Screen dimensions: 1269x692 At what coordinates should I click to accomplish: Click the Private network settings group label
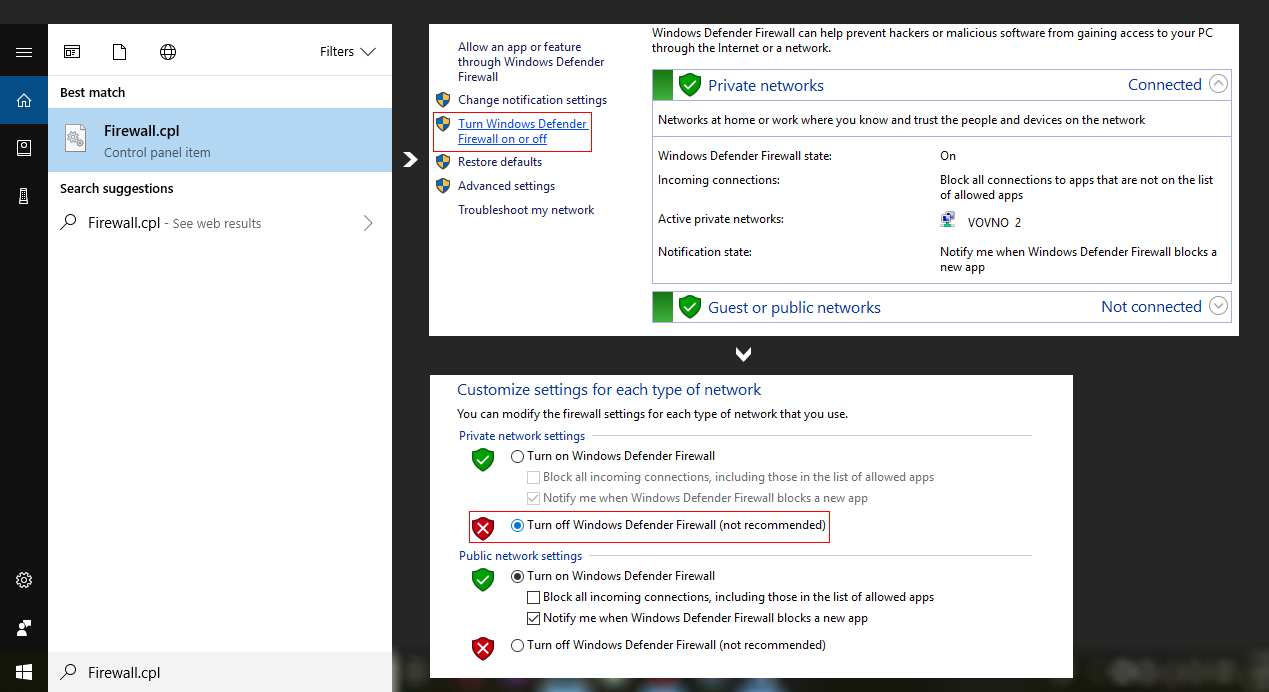point(522,436)
